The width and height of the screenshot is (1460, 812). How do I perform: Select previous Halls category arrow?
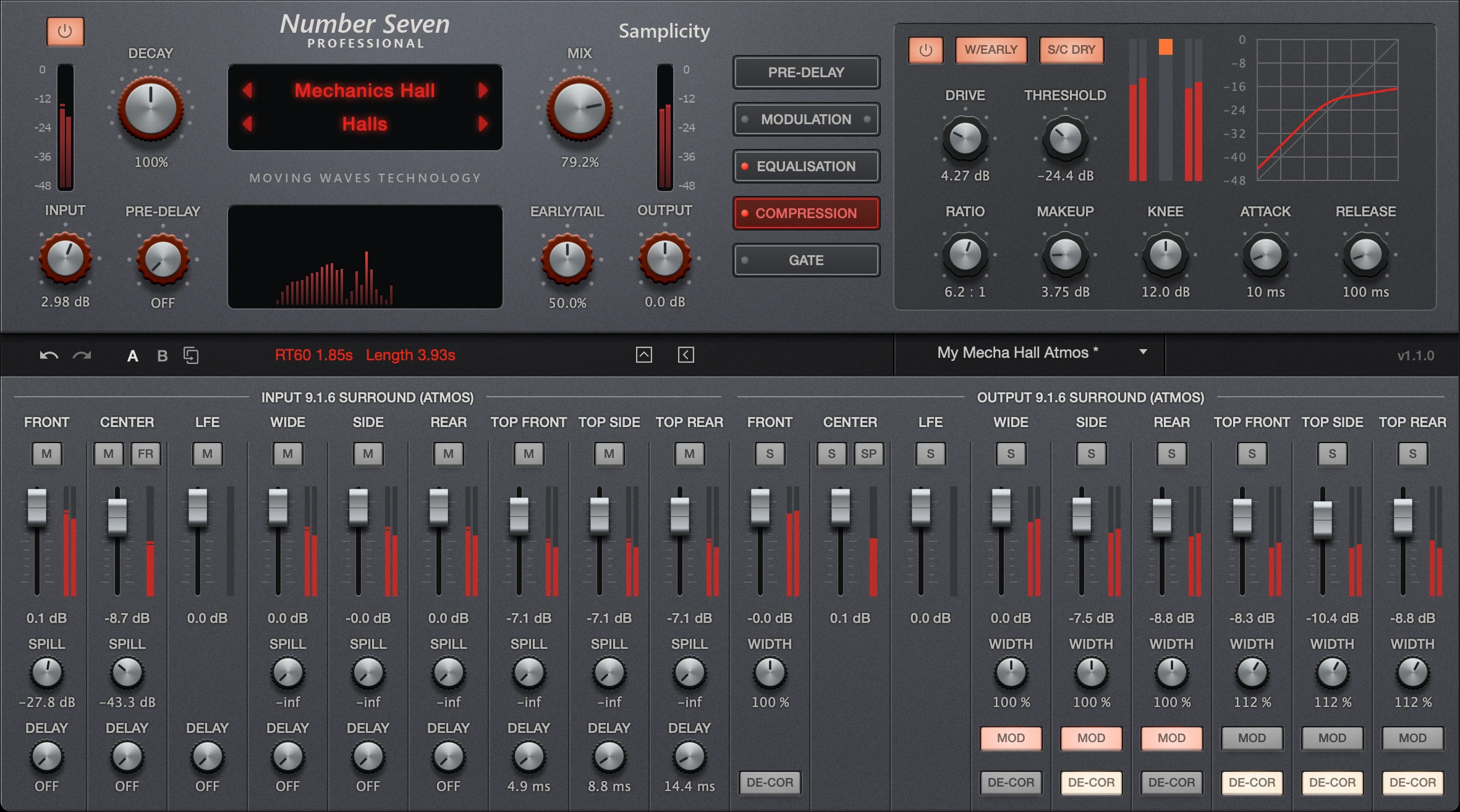point(248,124)
